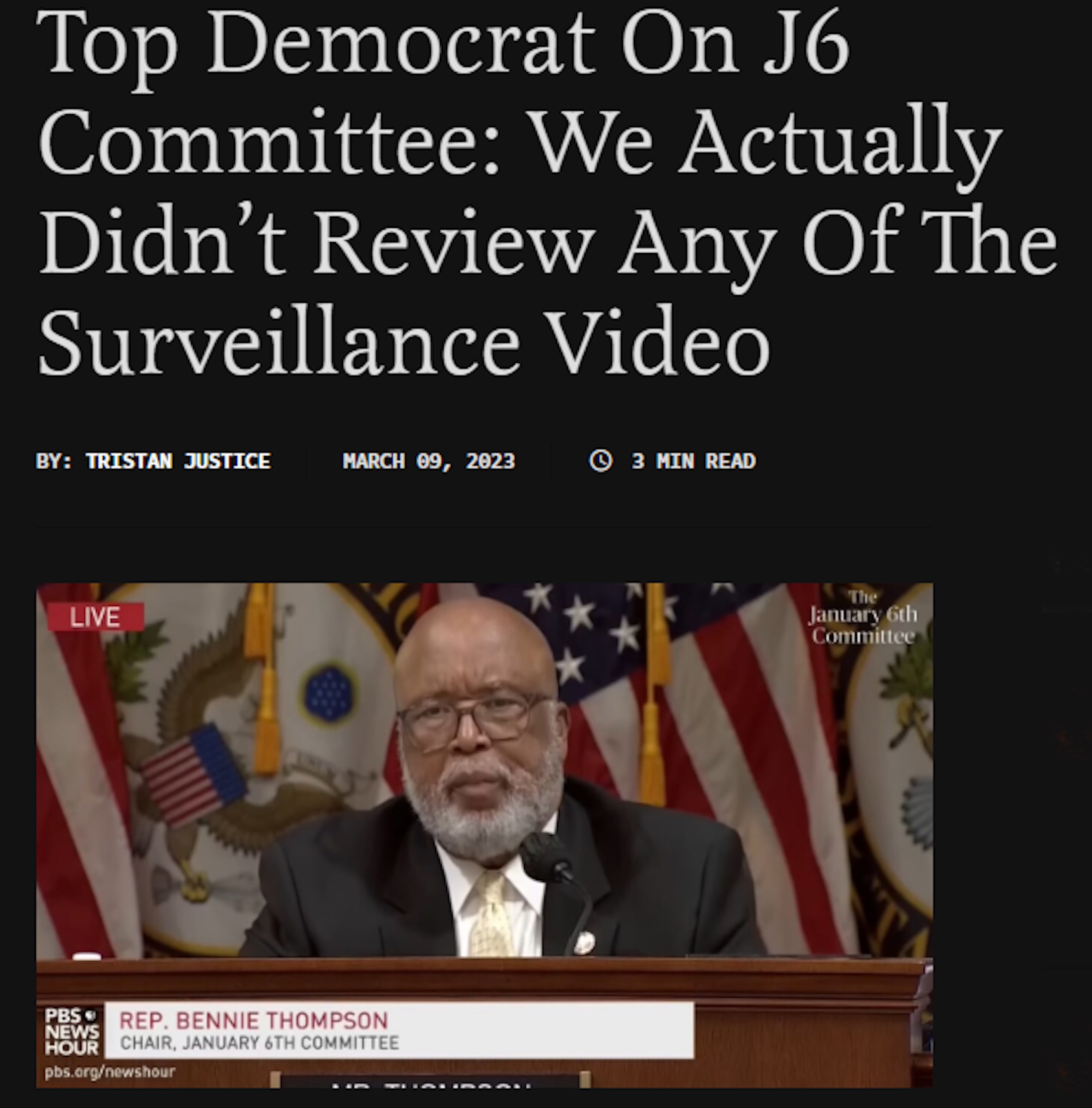Open author page for Tristan Justice

178,461
